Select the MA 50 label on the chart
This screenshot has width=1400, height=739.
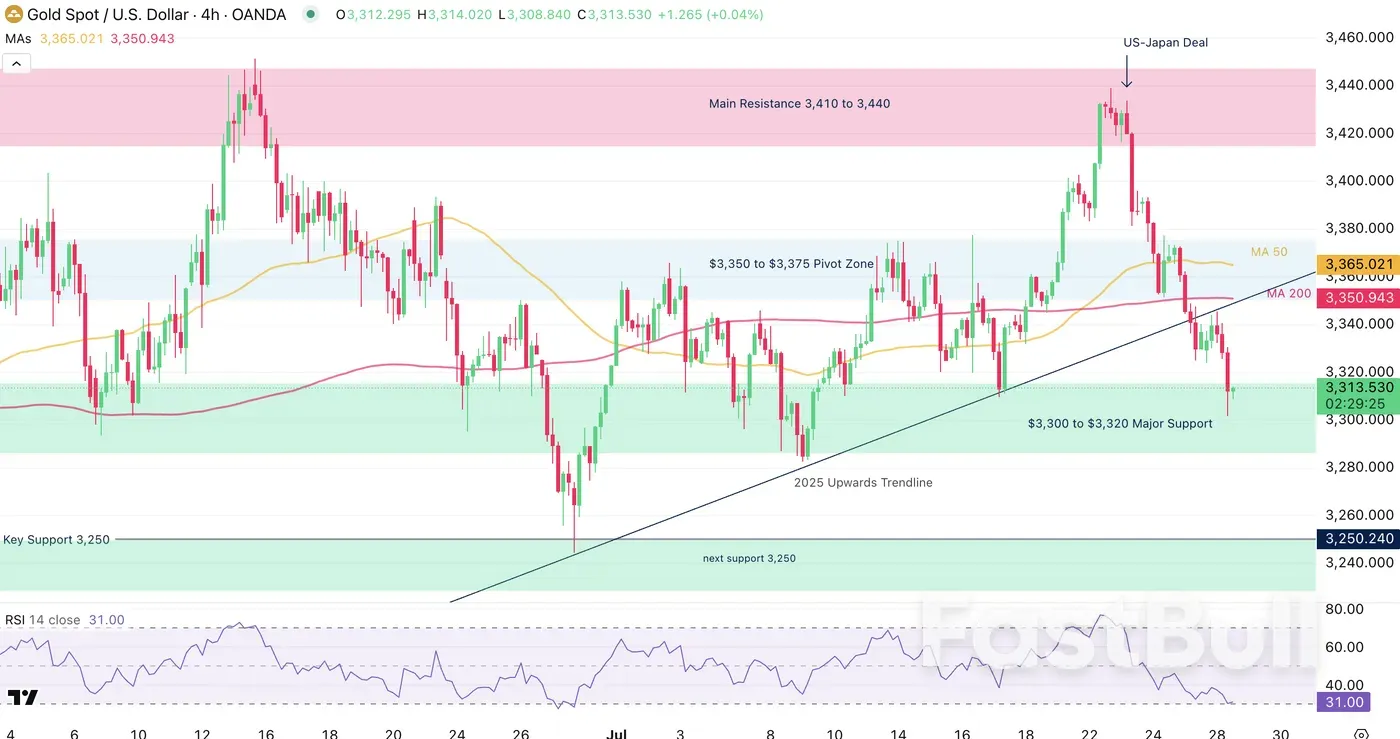click(x=1269, y=252)
